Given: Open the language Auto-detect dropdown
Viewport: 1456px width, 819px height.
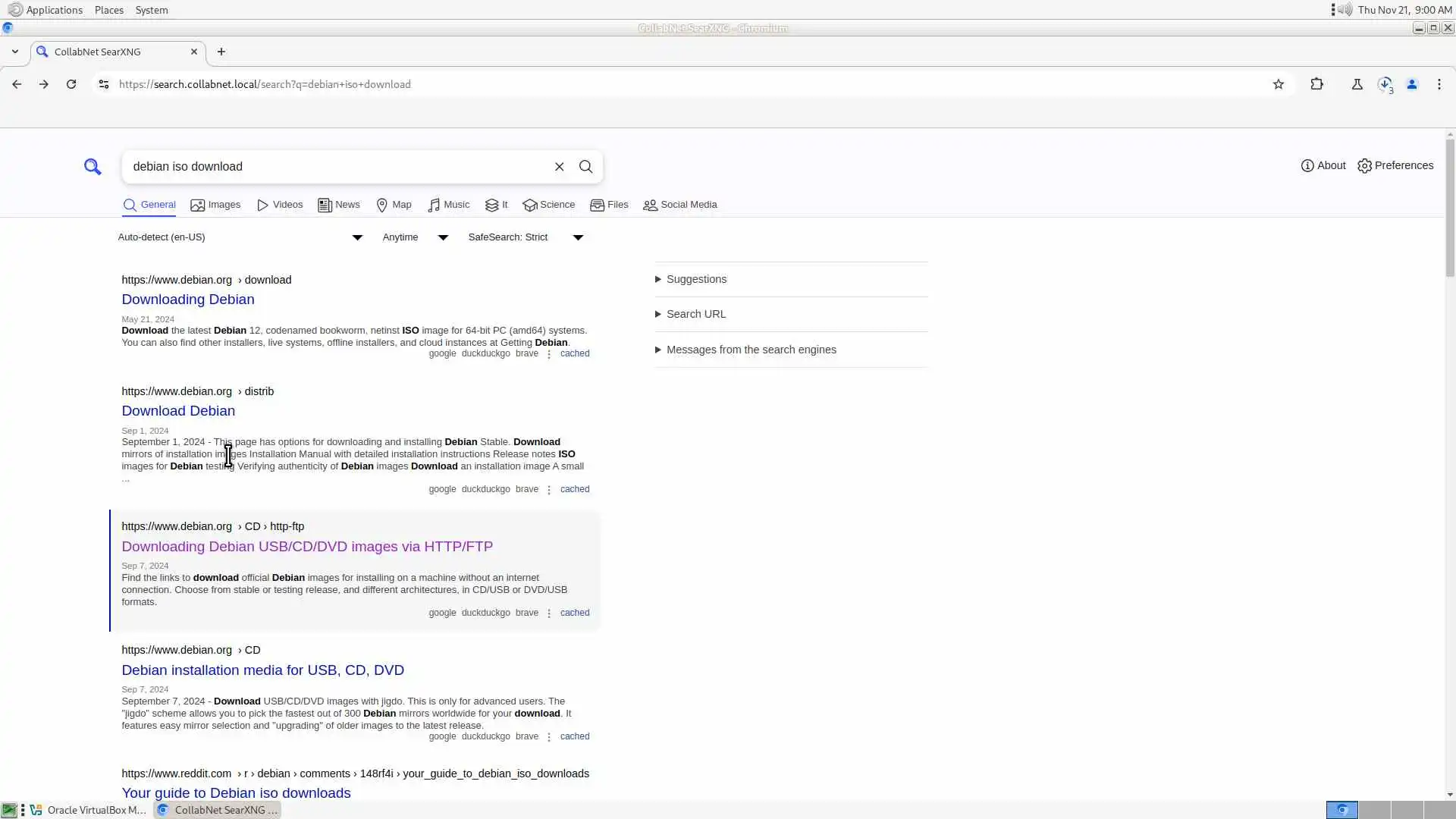Looking at the screenshot, I should [x=240, y=237].
